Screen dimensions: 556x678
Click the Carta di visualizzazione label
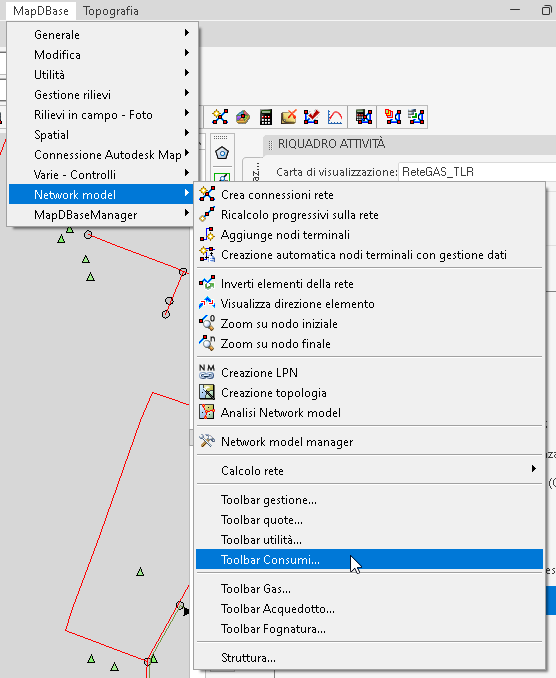pyautogui.click(x=336, y=172)
